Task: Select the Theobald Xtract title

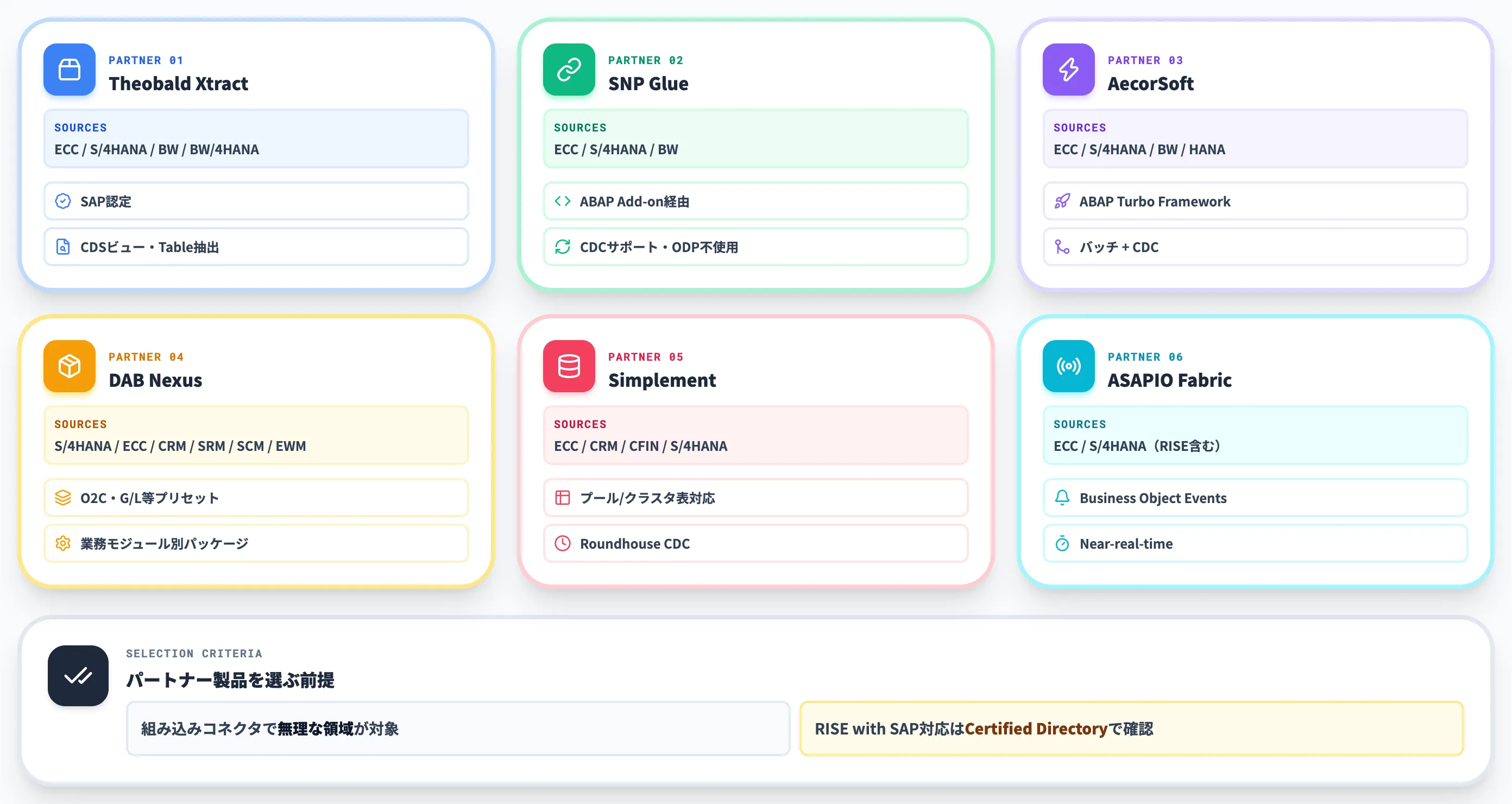Action: (x=179, y=84)
